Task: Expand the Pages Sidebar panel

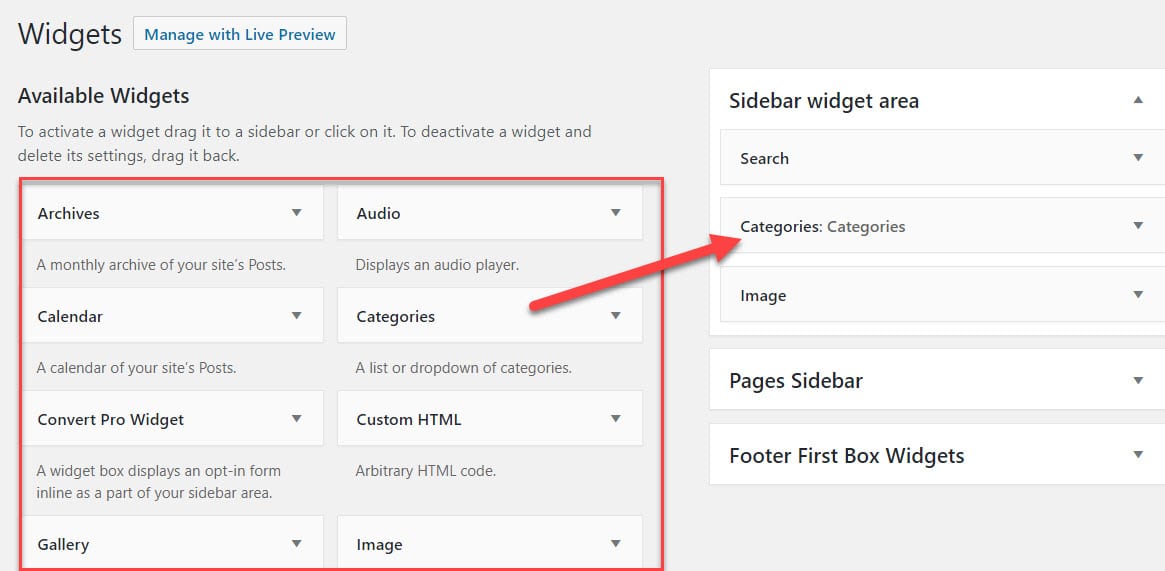Action: pos(1138,380)
